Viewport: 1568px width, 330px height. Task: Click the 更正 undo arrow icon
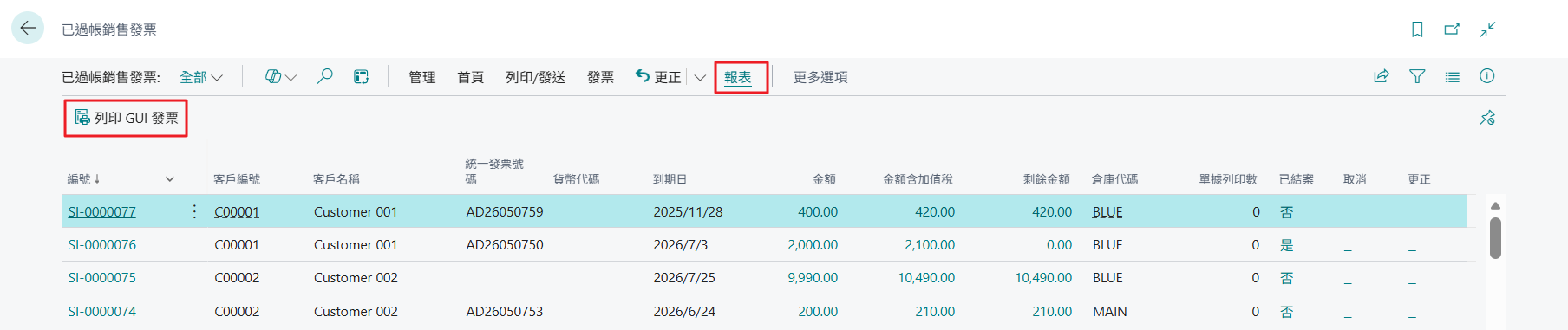642,75
